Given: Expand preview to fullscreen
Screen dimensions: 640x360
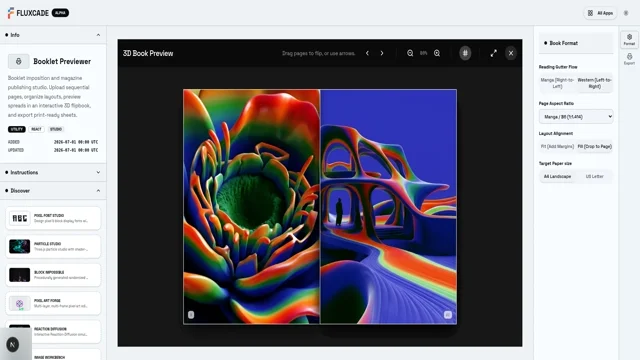Looking at the screenshot, I should point(493,53).
